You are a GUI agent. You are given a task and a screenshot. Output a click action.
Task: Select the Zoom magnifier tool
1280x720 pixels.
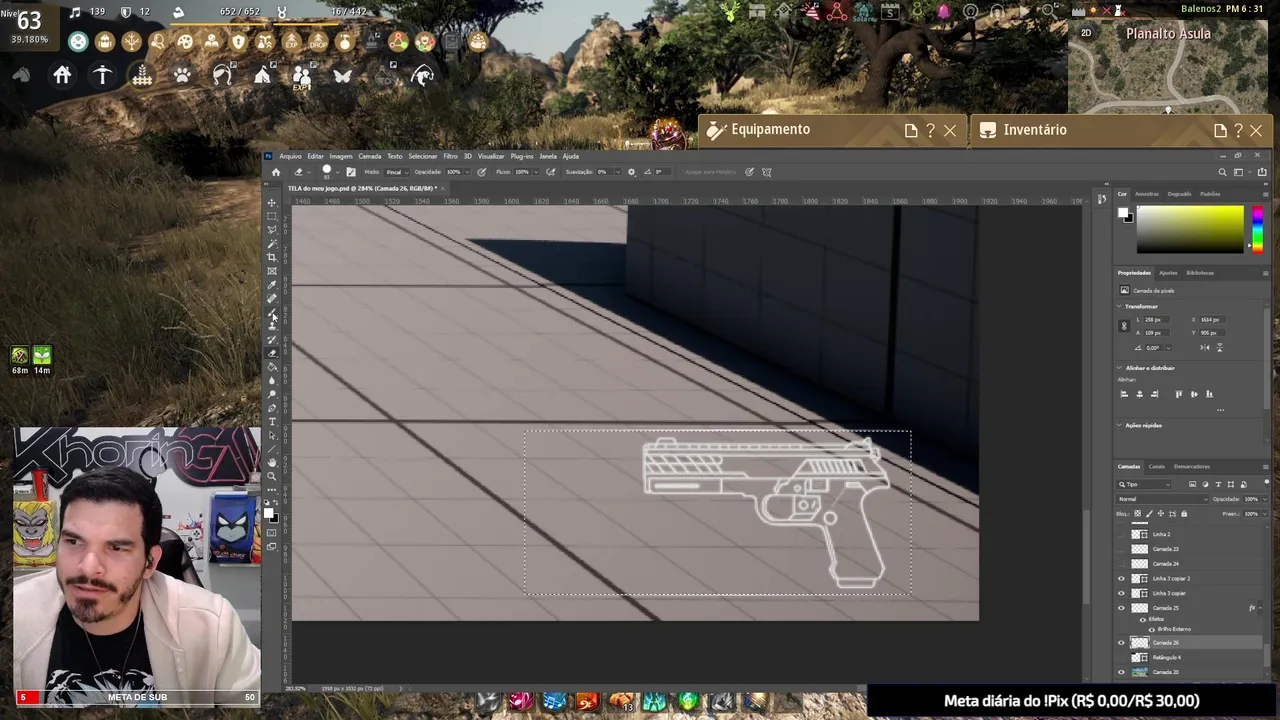[272, 477]
